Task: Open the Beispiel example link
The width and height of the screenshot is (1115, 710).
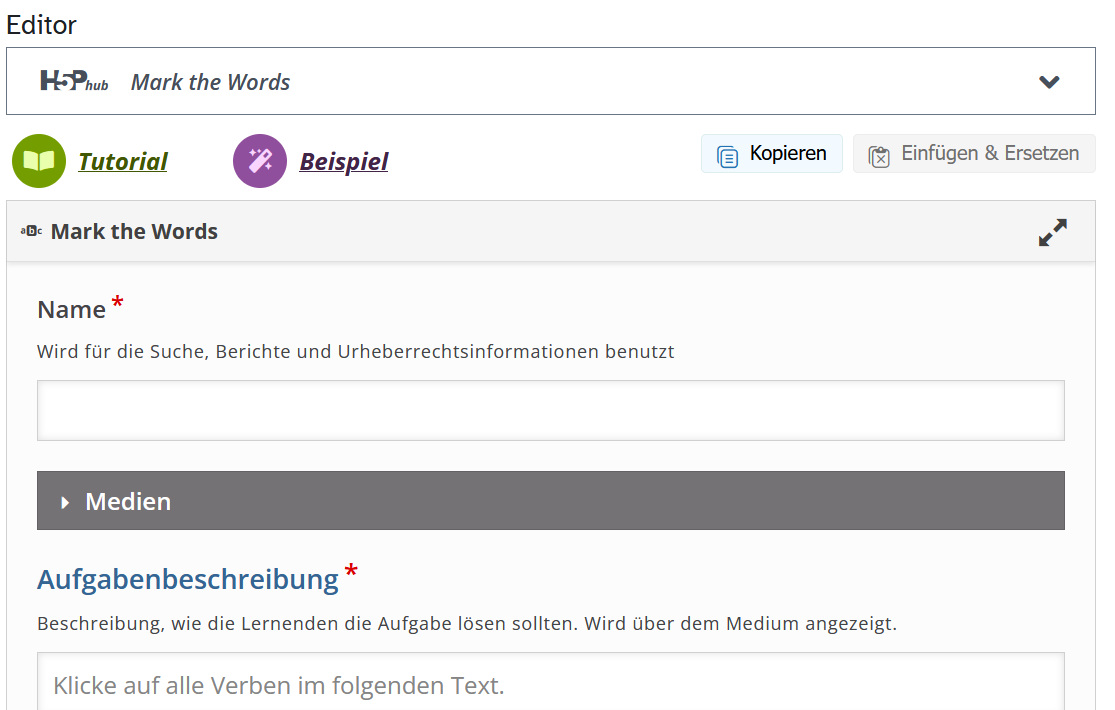Action: (x=343, y=161)
